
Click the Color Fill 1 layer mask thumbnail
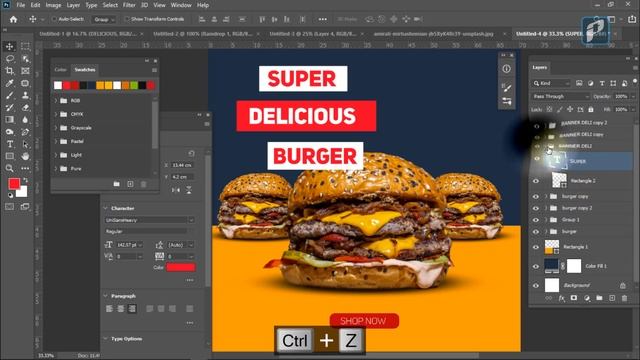574,266
